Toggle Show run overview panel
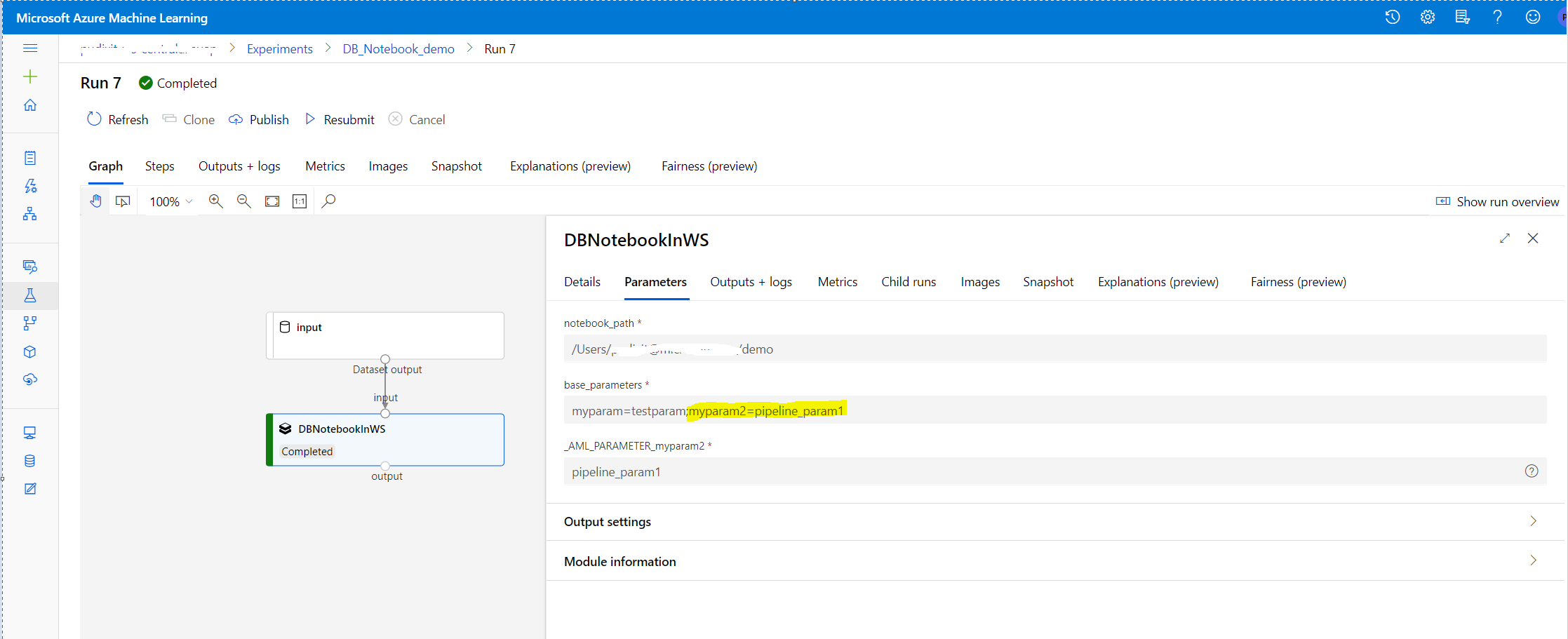The width and height of the screenshot is (1568, 639). coord(1497,201)
